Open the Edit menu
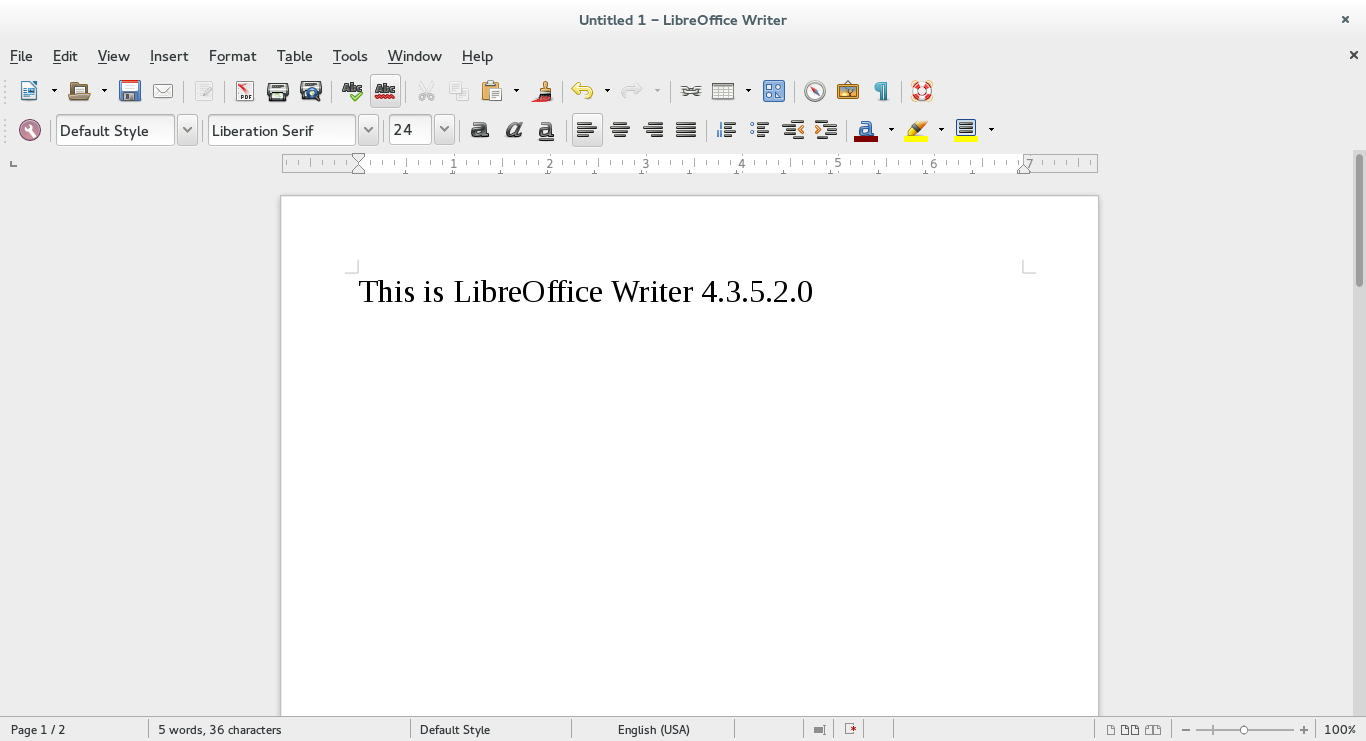Viewport: 1366px width, 741px height. click(x=65, y=56)
